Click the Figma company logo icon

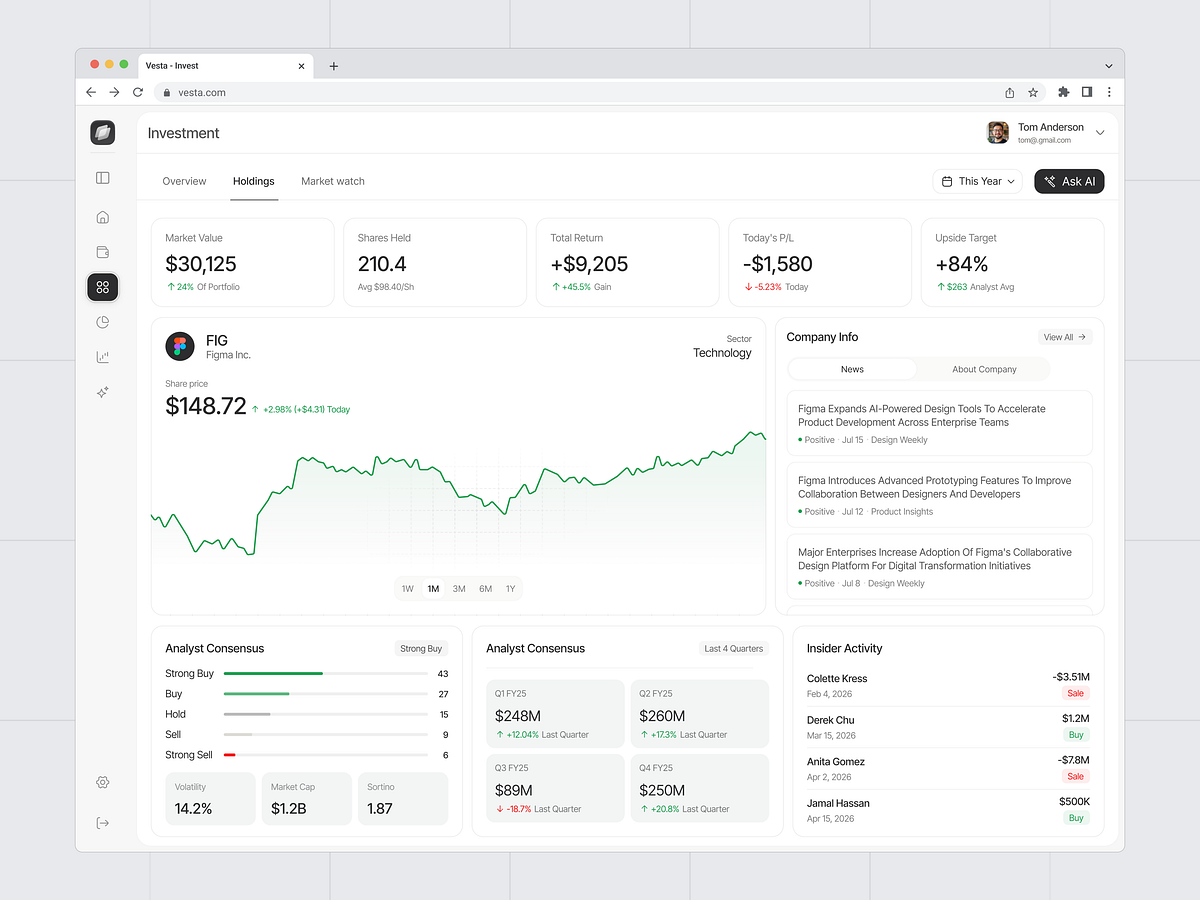pos(180,347)
